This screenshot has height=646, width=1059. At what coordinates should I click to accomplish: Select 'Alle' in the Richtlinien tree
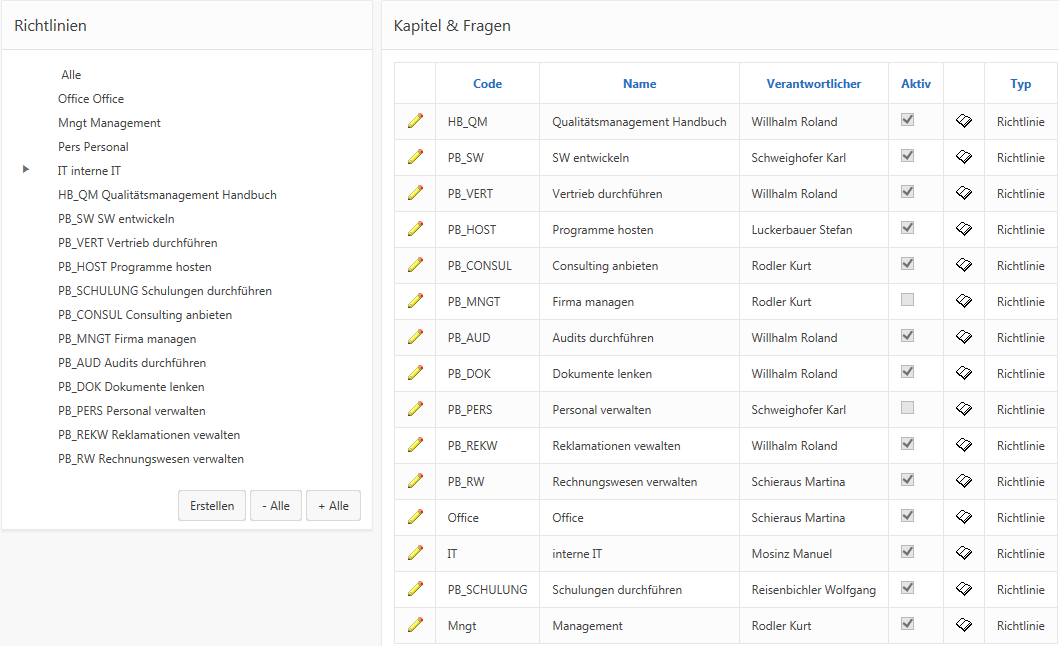click(71, 75)
